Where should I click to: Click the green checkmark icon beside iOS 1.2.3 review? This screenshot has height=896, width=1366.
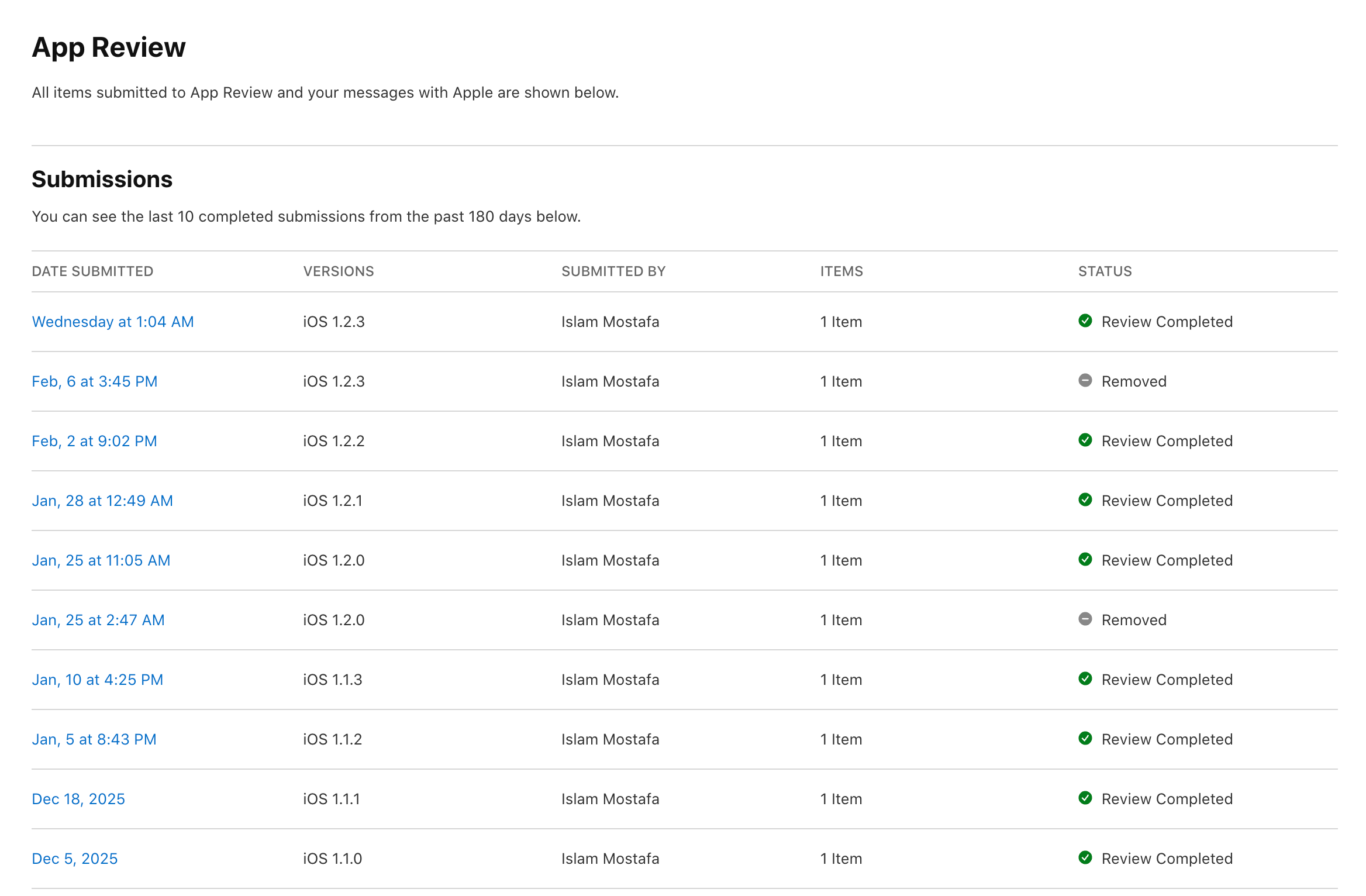1086,322
